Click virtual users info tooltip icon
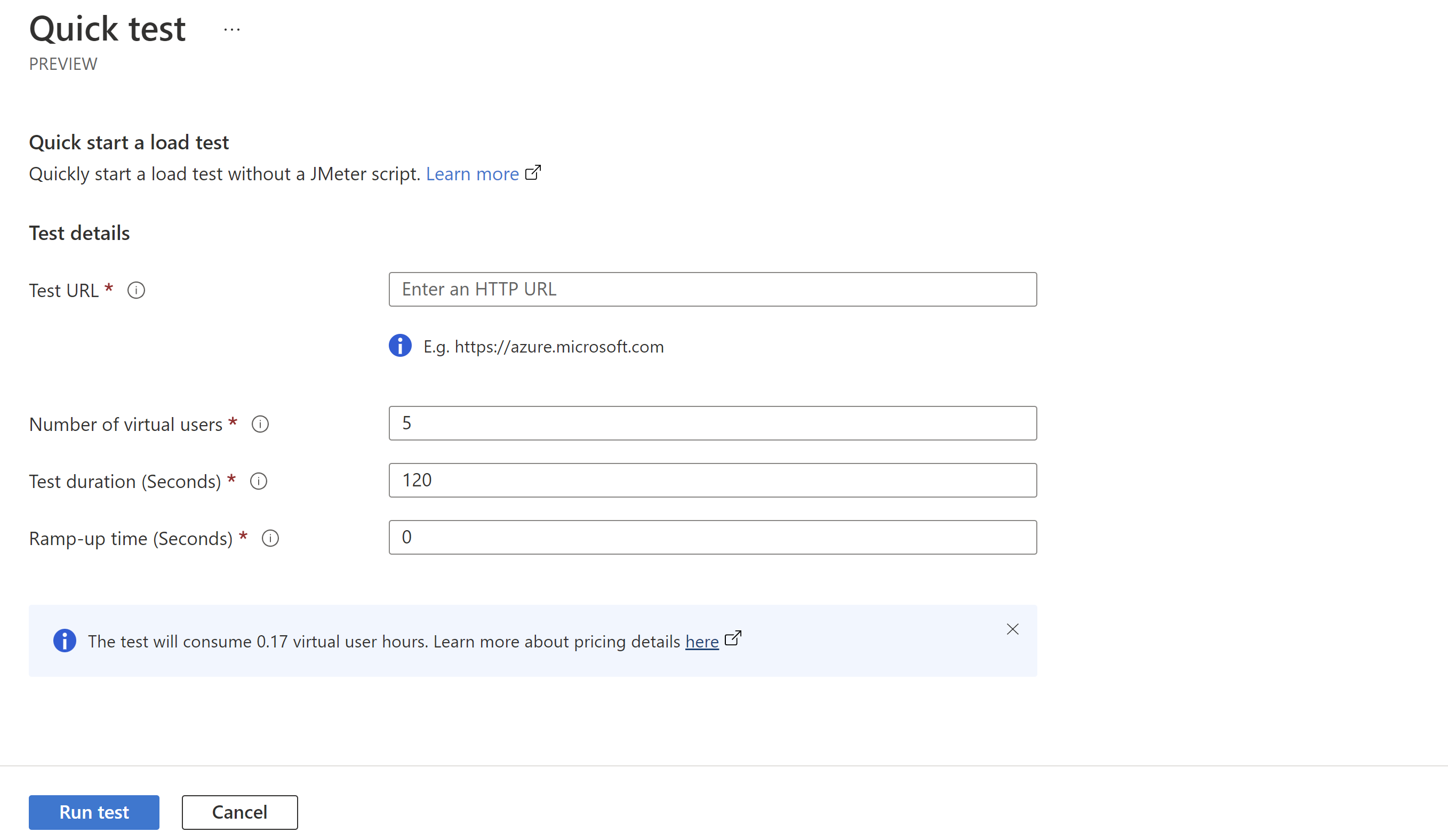The image size is (1448, 840). [260, 424]
